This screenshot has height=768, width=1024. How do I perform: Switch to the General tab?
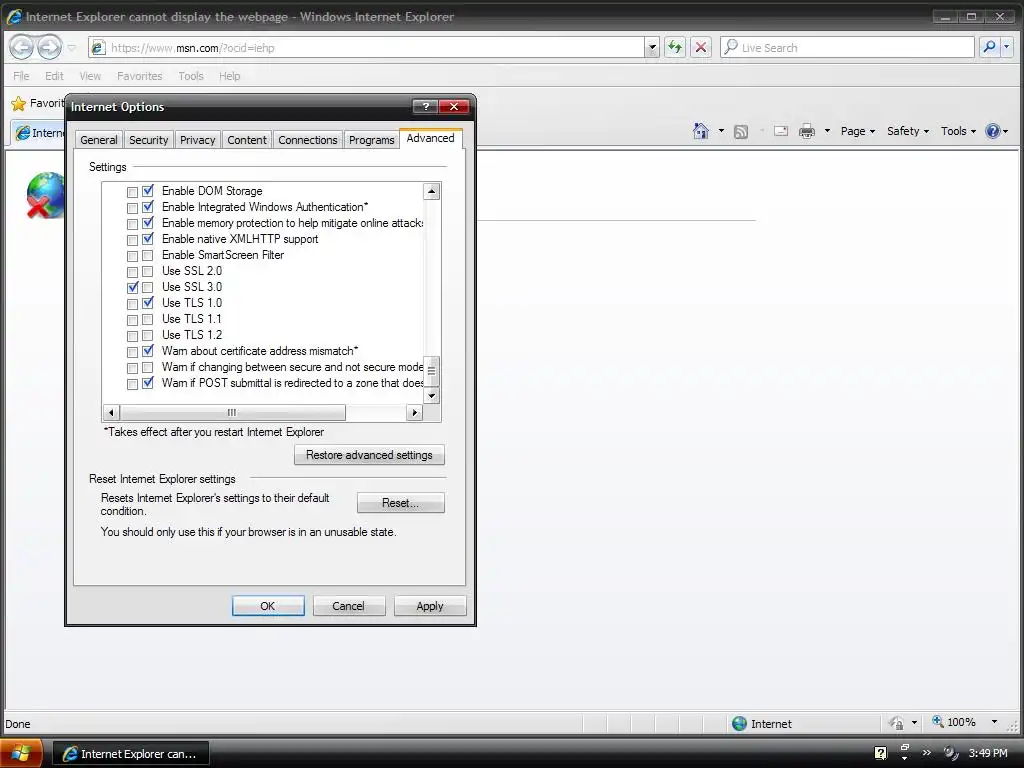pyautogui.click(x=99, y=140)
